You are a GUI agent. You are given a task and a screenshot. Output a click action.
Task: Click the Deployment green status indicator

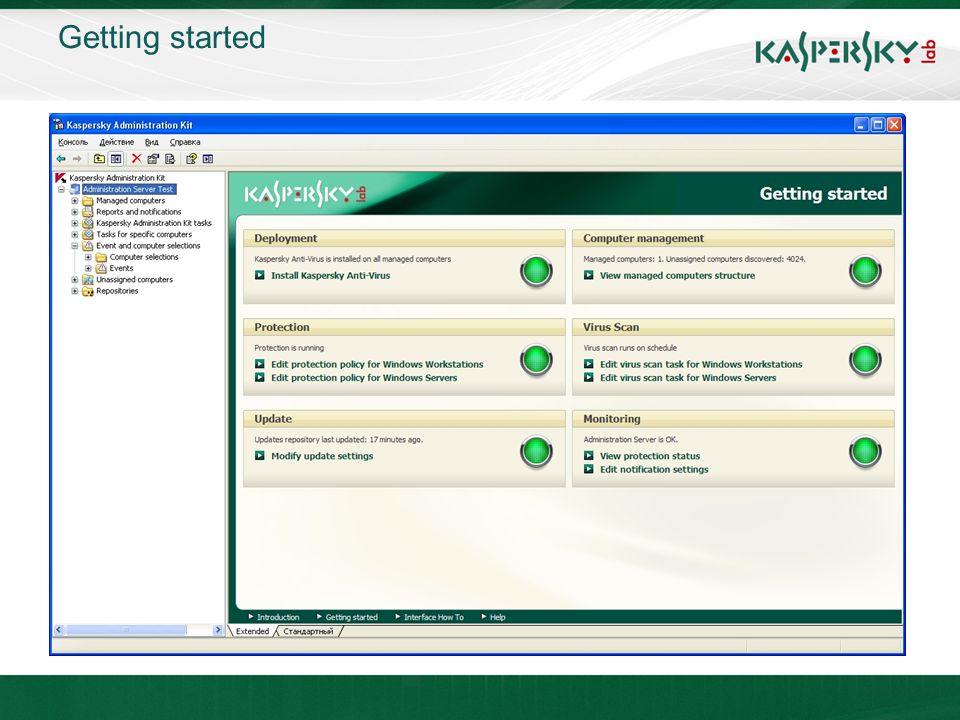click(536, 271)
